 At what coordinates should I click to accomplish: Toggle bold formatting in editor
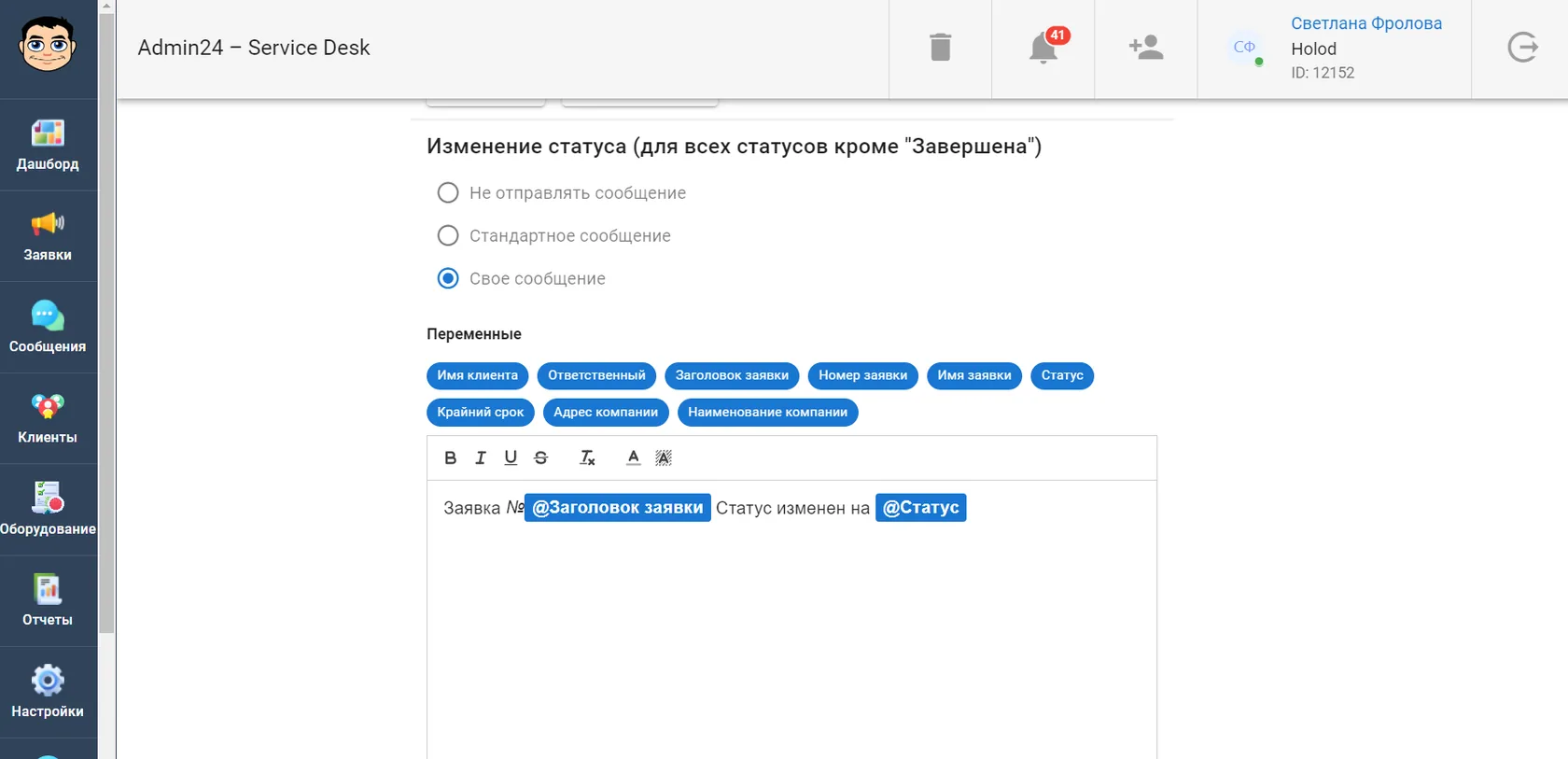(x=451, y=457)
